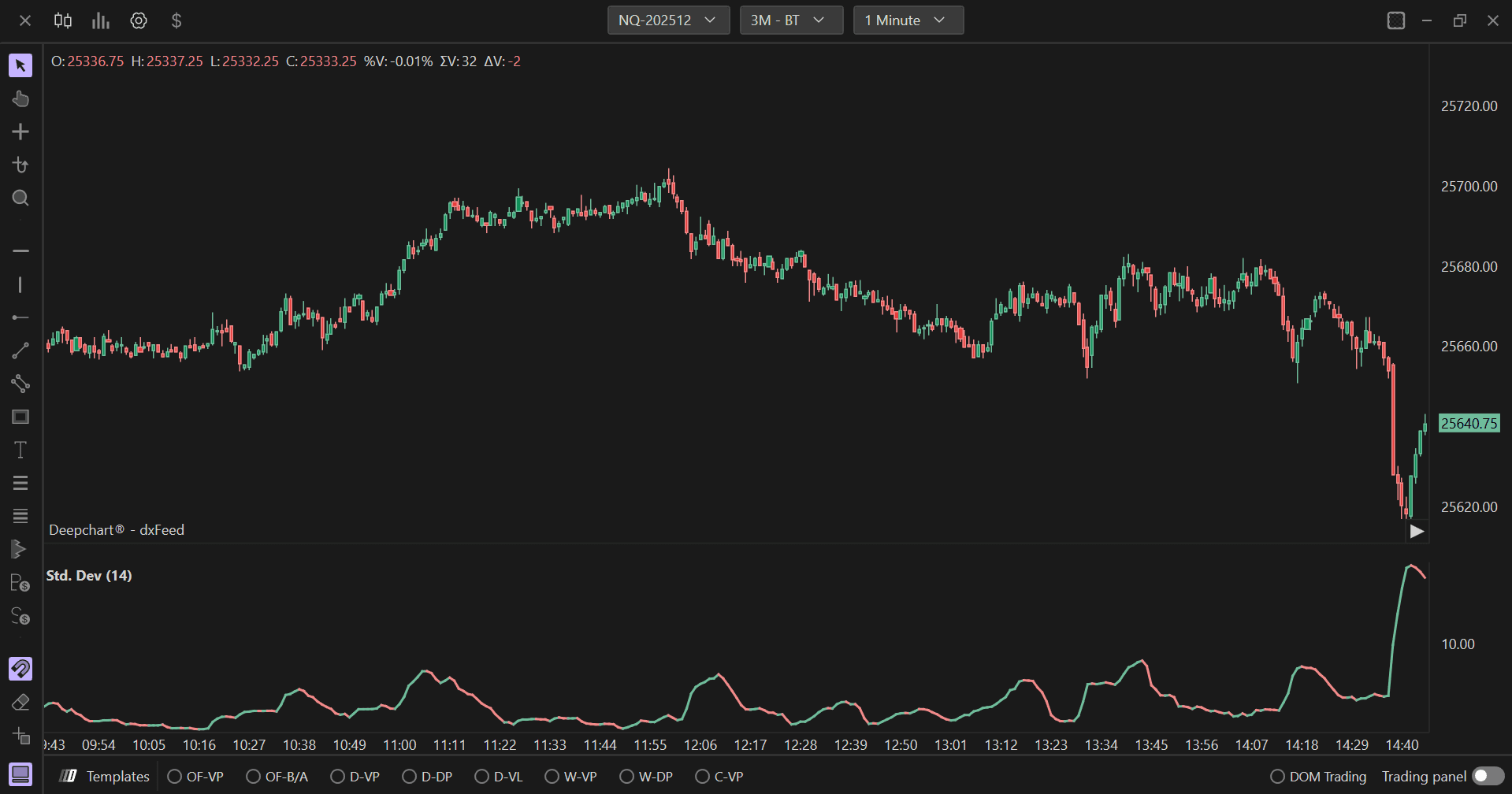Click the 14:40 time axis label
Image resolution: width=1512 pixels, height=794 pixels.
pos(1402,745)
